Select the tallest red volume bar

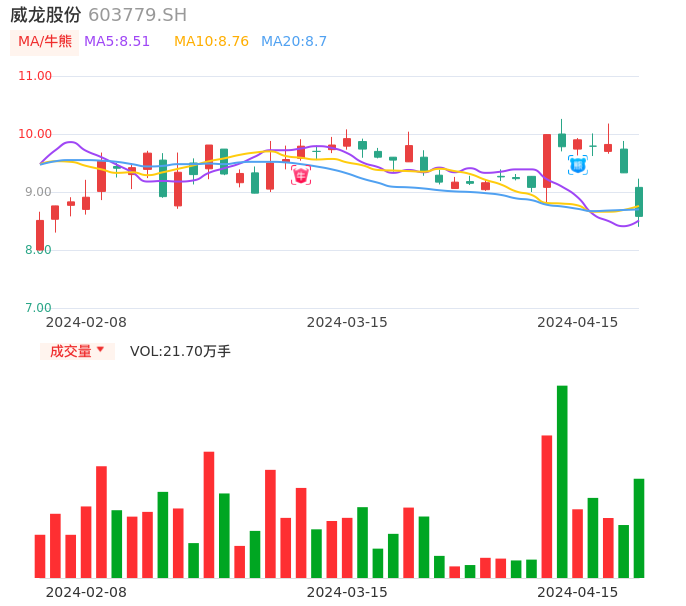point(547,506)
